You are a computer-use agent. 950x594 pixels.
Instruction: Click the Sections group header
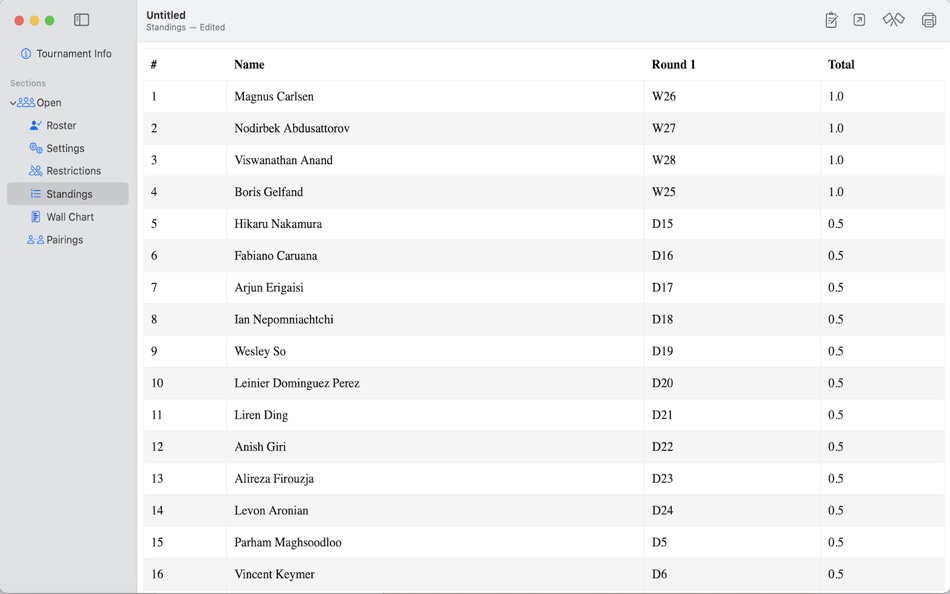click(x=28, y=83)
